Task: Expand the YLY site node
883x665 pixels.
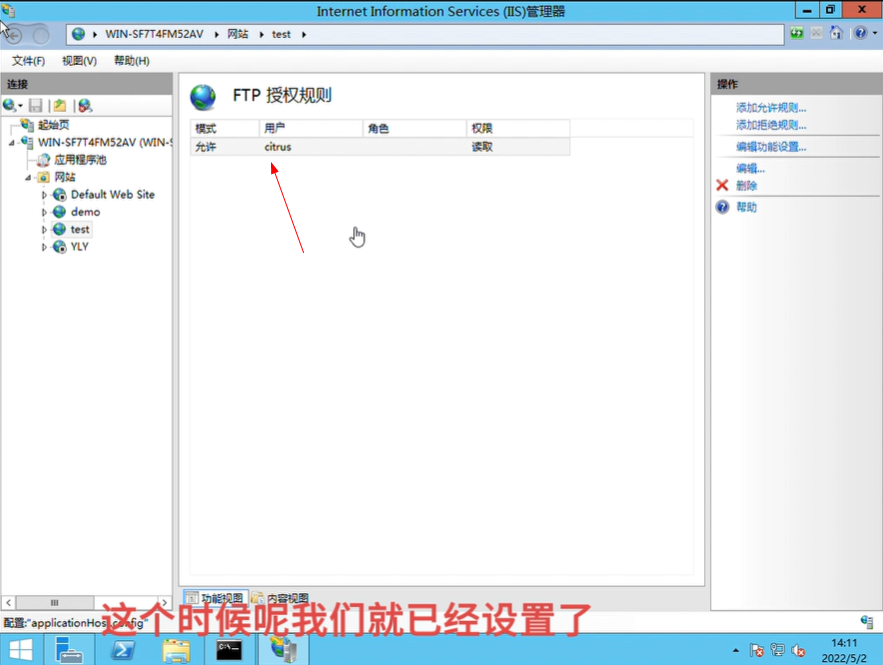Action: 44,247
